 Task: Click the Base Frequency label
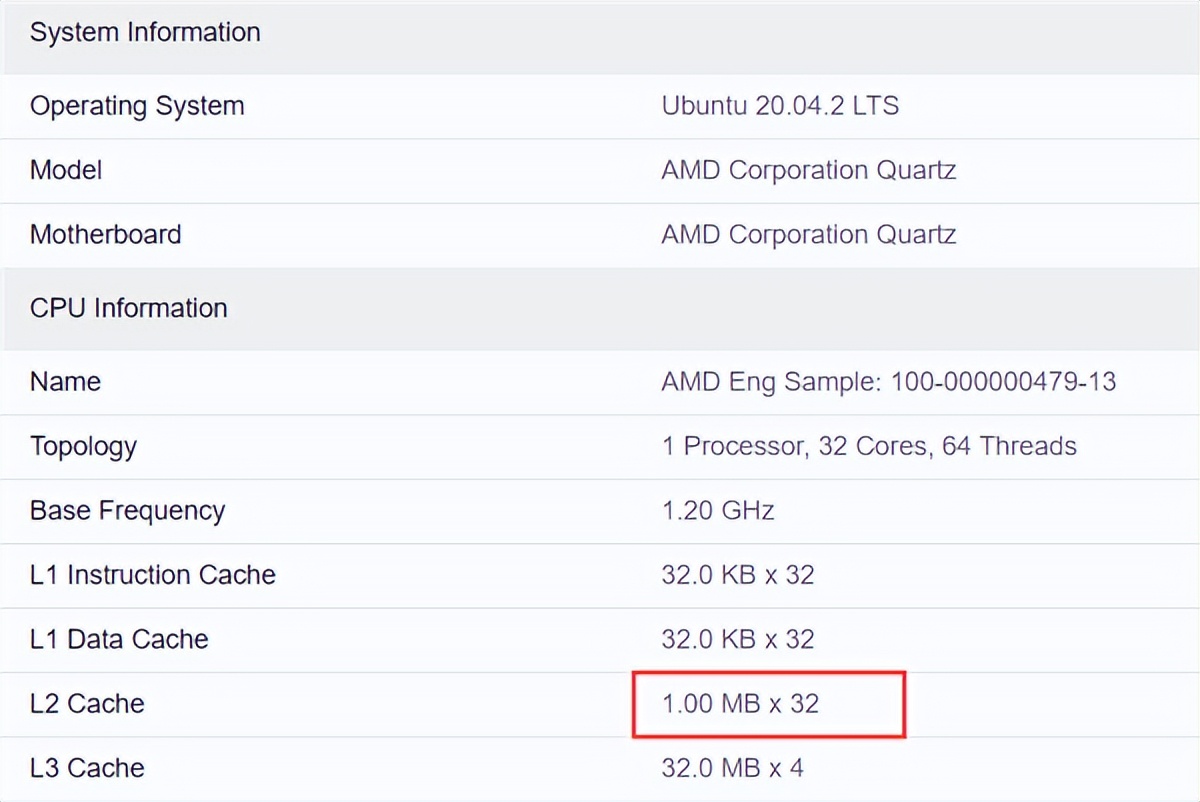pyautogui.click(x=127, y=510)
